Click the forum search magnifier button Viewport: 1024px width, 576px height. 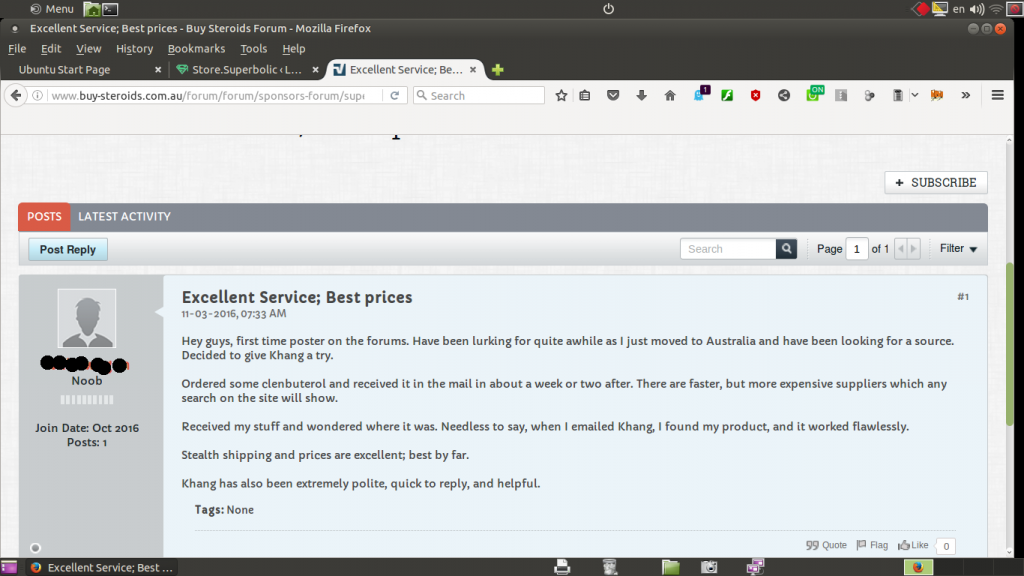pos(787,249)
